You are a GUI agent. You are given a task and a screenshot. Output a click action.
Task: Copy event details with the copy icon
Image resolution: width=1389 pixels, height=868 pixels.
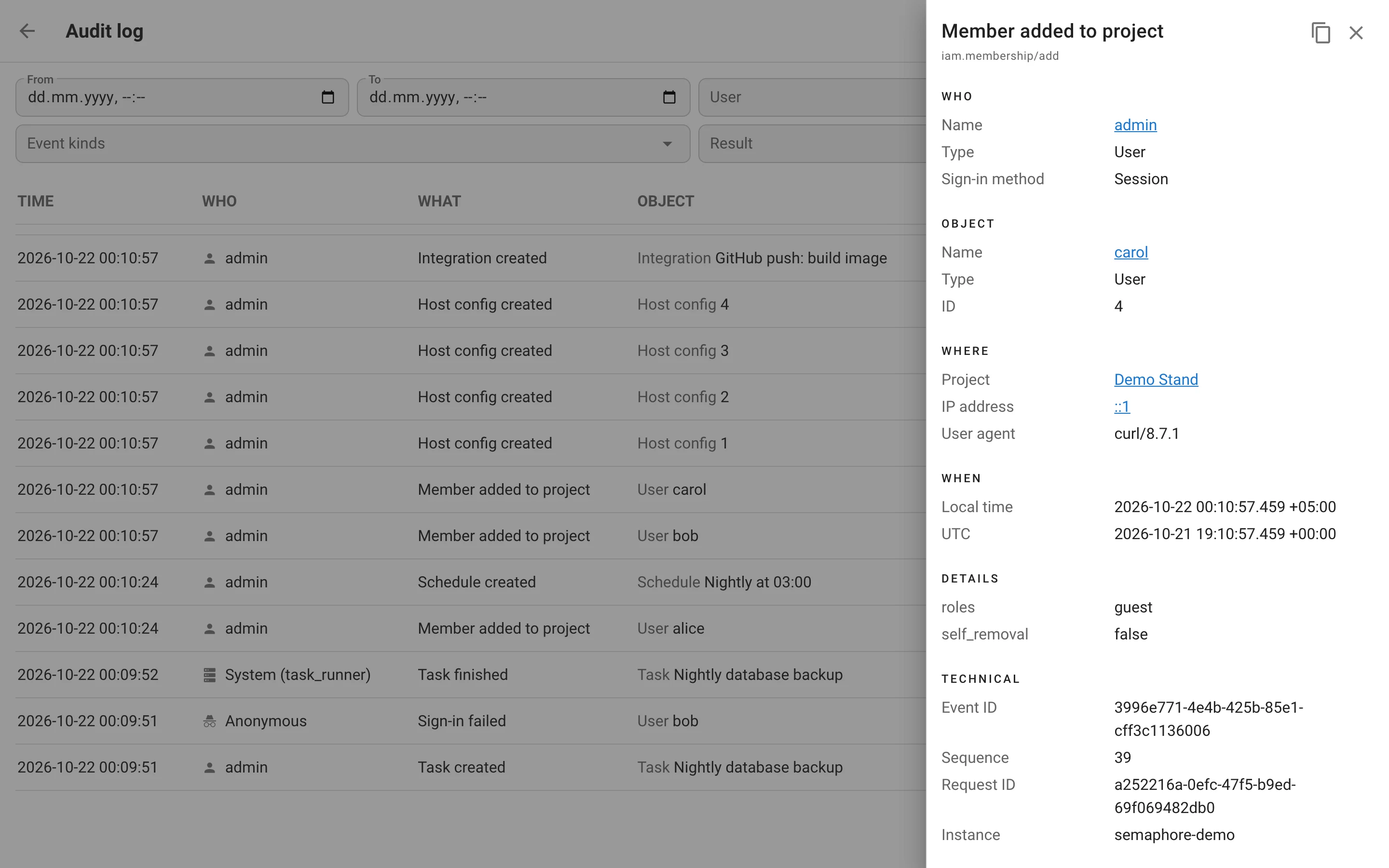click(x=1321, y=33)
